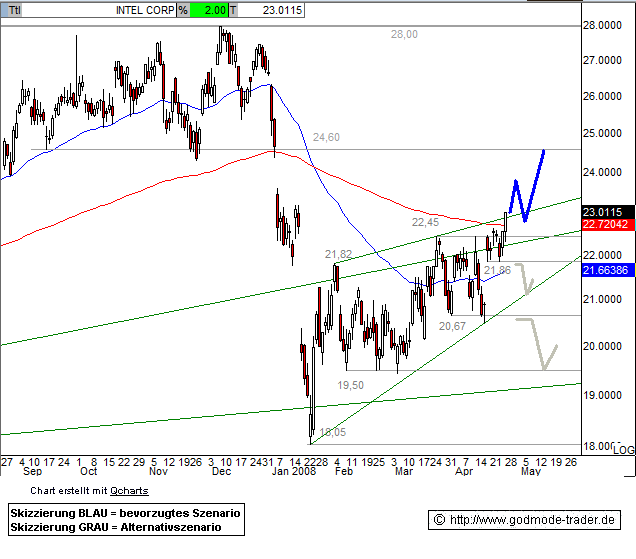The width and height of the screenshot is (636, 559).
Task: Click the 28,00 resistance level label
Action: (x=404, y=34)
